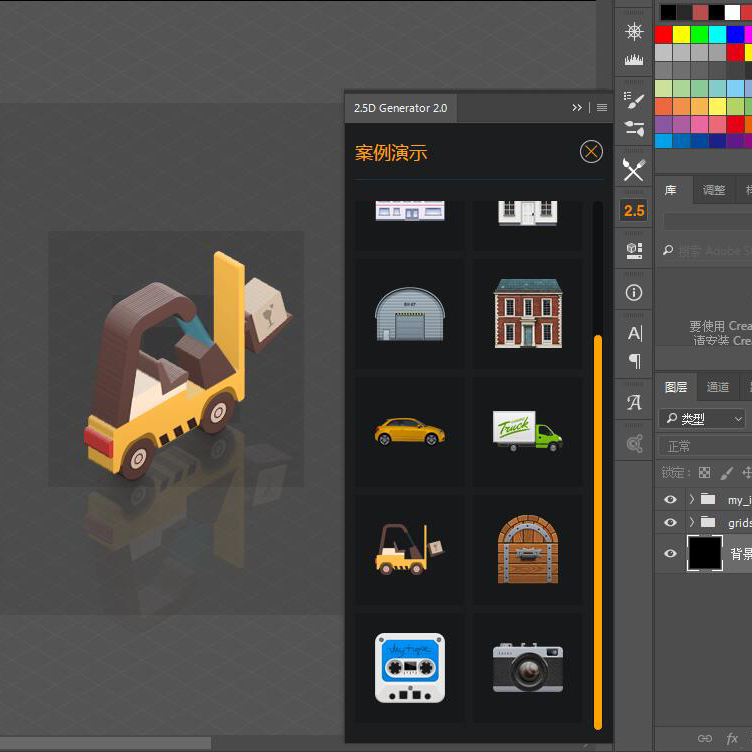This screenshot has width=752, height=752.
Task: Expand the my_i layer group
Action: [x=691, y=499]
